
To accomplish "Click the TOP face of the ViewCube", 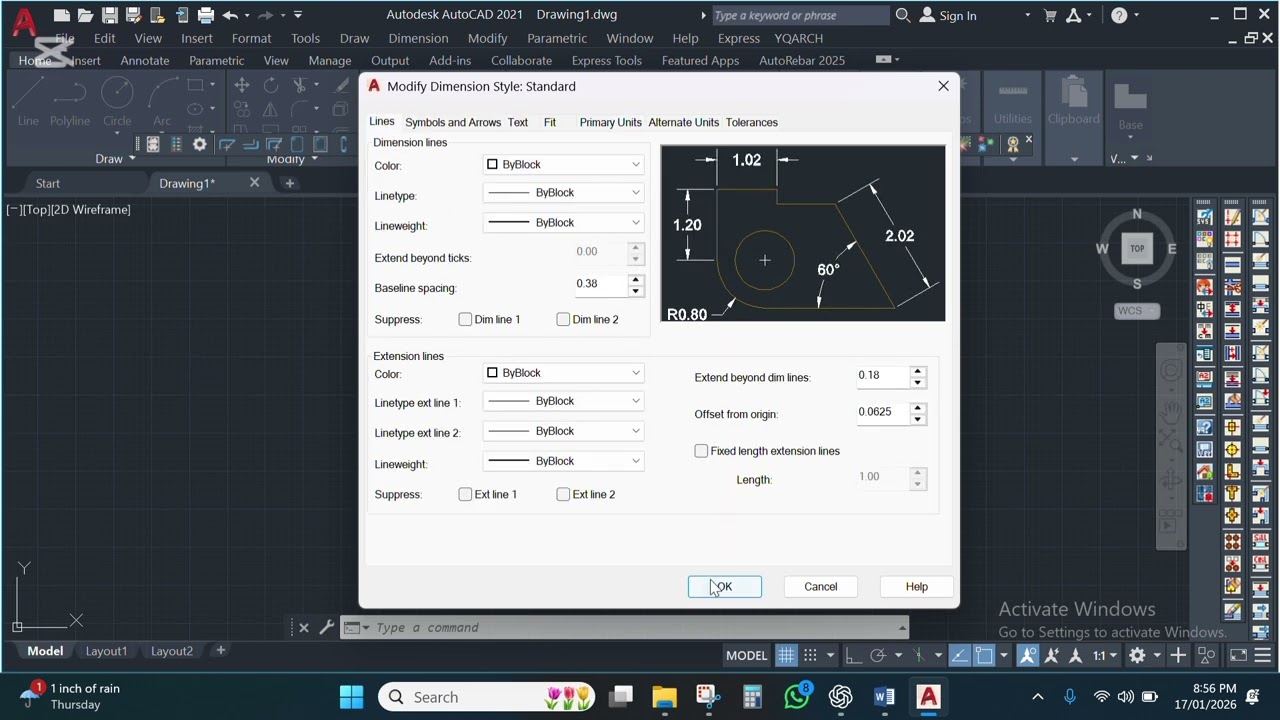I will (1137, 248).
